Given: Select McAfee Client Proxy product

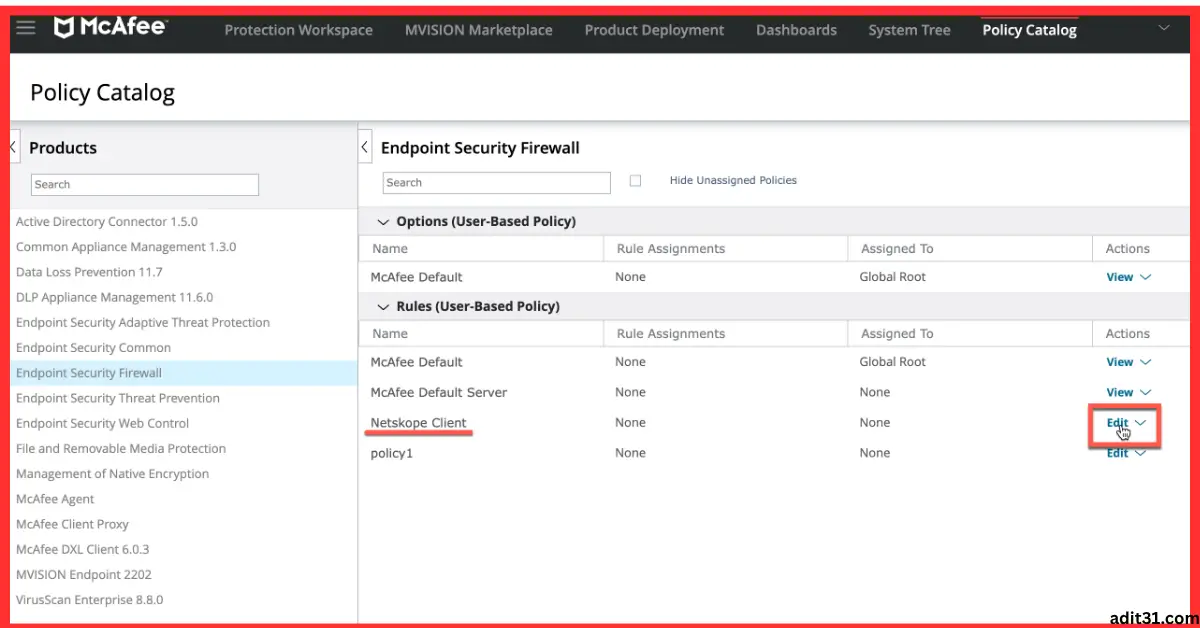Looking at the screenshot, I should pyautogui.click(x=72, y=524).
